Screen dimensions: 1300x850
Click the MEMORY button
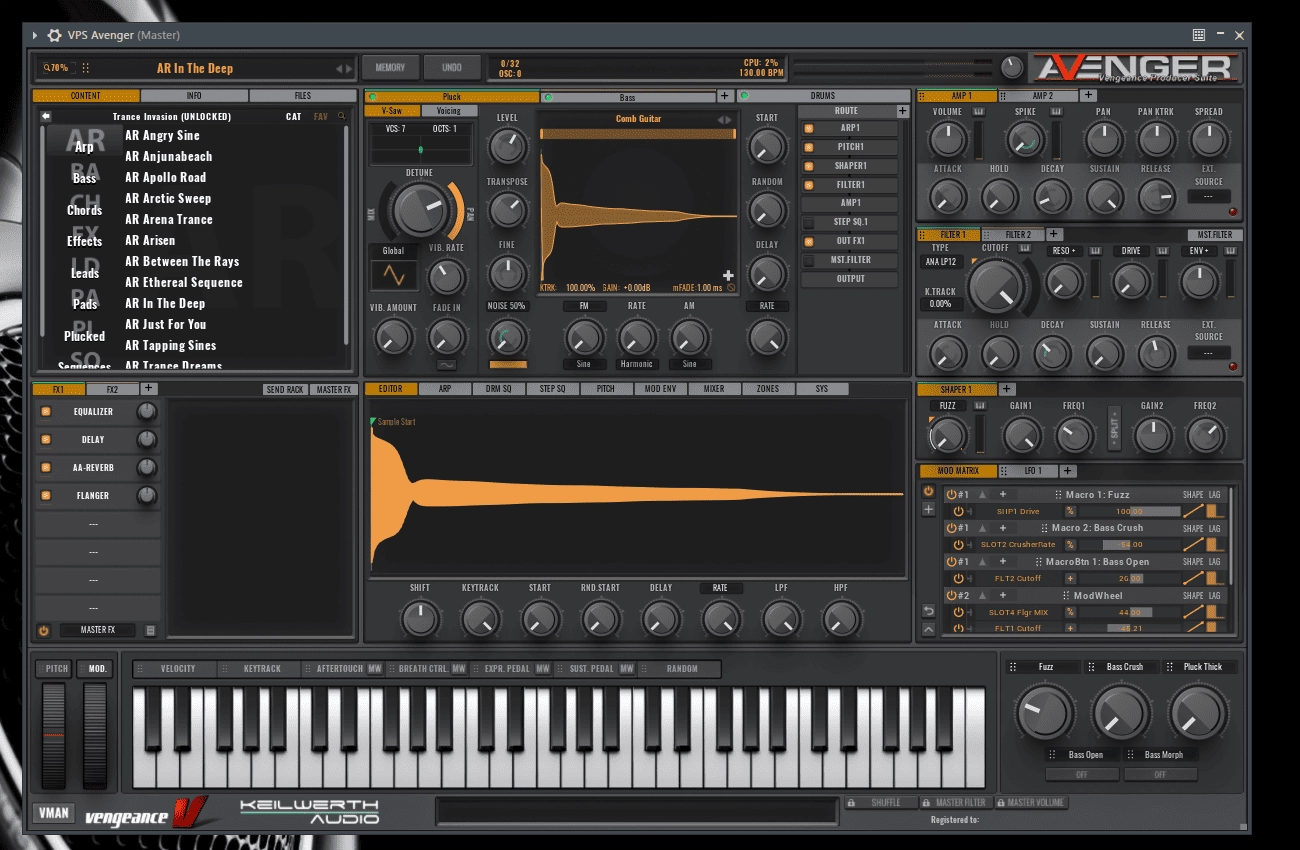(390, 68)
